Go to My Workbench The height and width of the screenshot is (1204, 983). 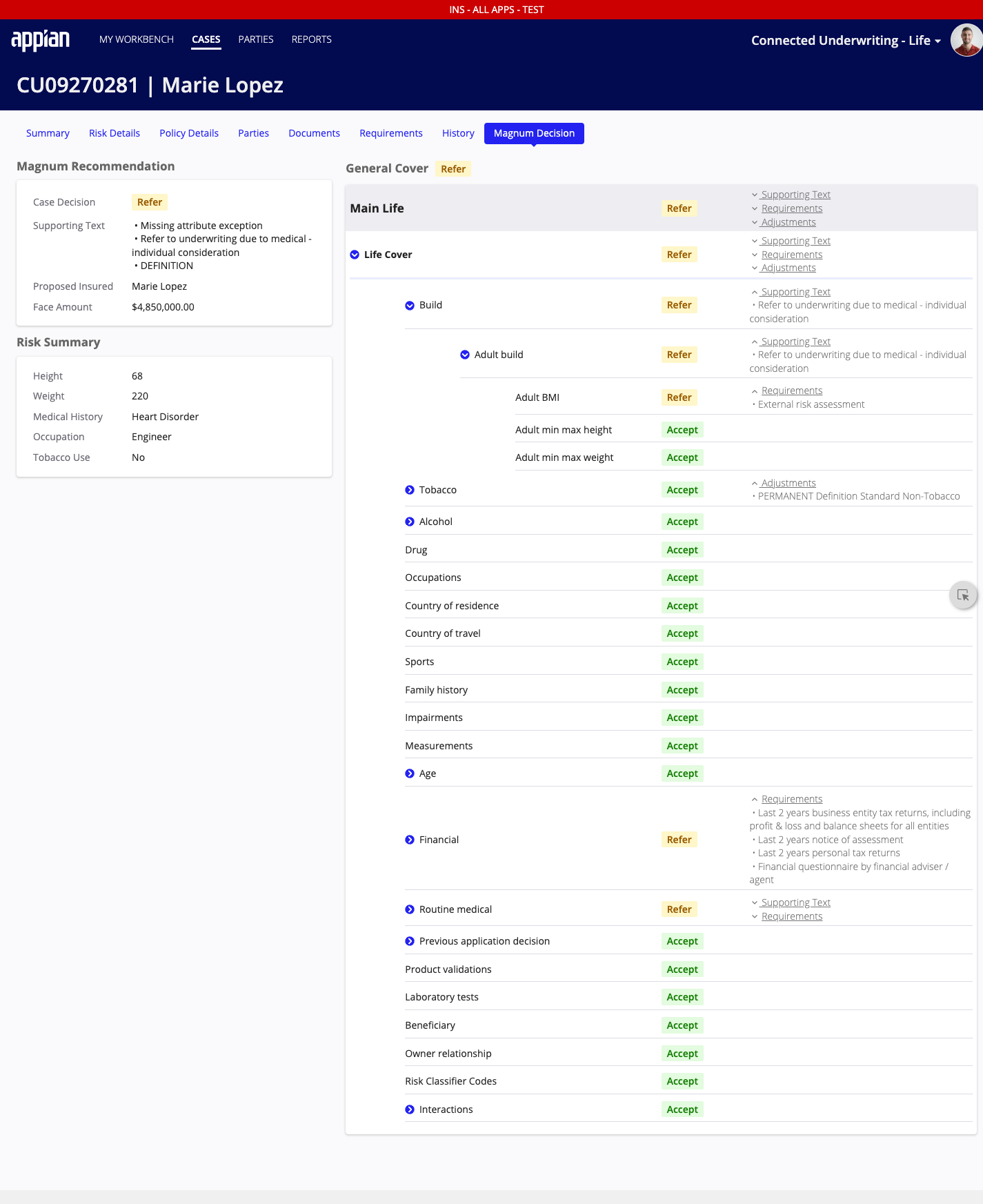[x=137, y=39]
